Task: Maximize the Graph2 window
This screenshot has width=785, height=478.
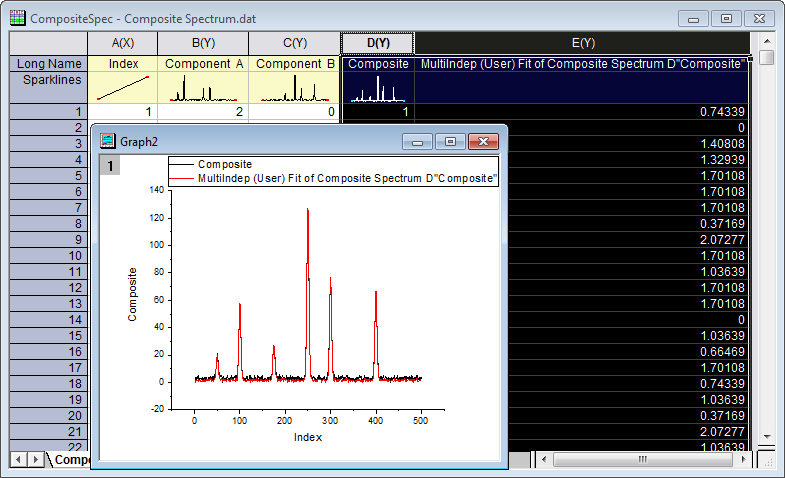Action: [451, 142]
